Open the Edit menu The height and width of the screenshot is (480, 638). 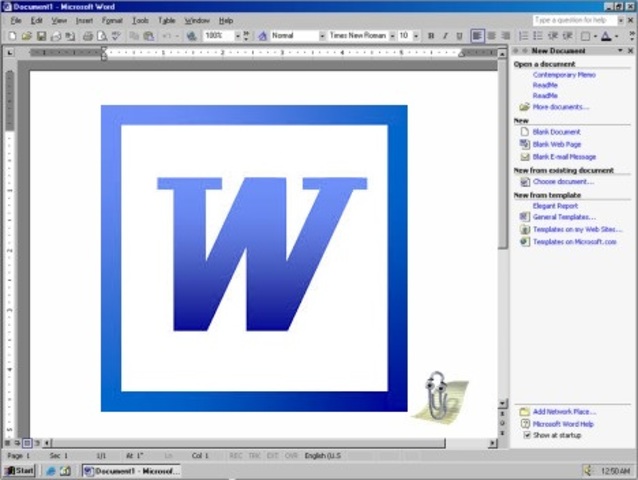(37, 20)
